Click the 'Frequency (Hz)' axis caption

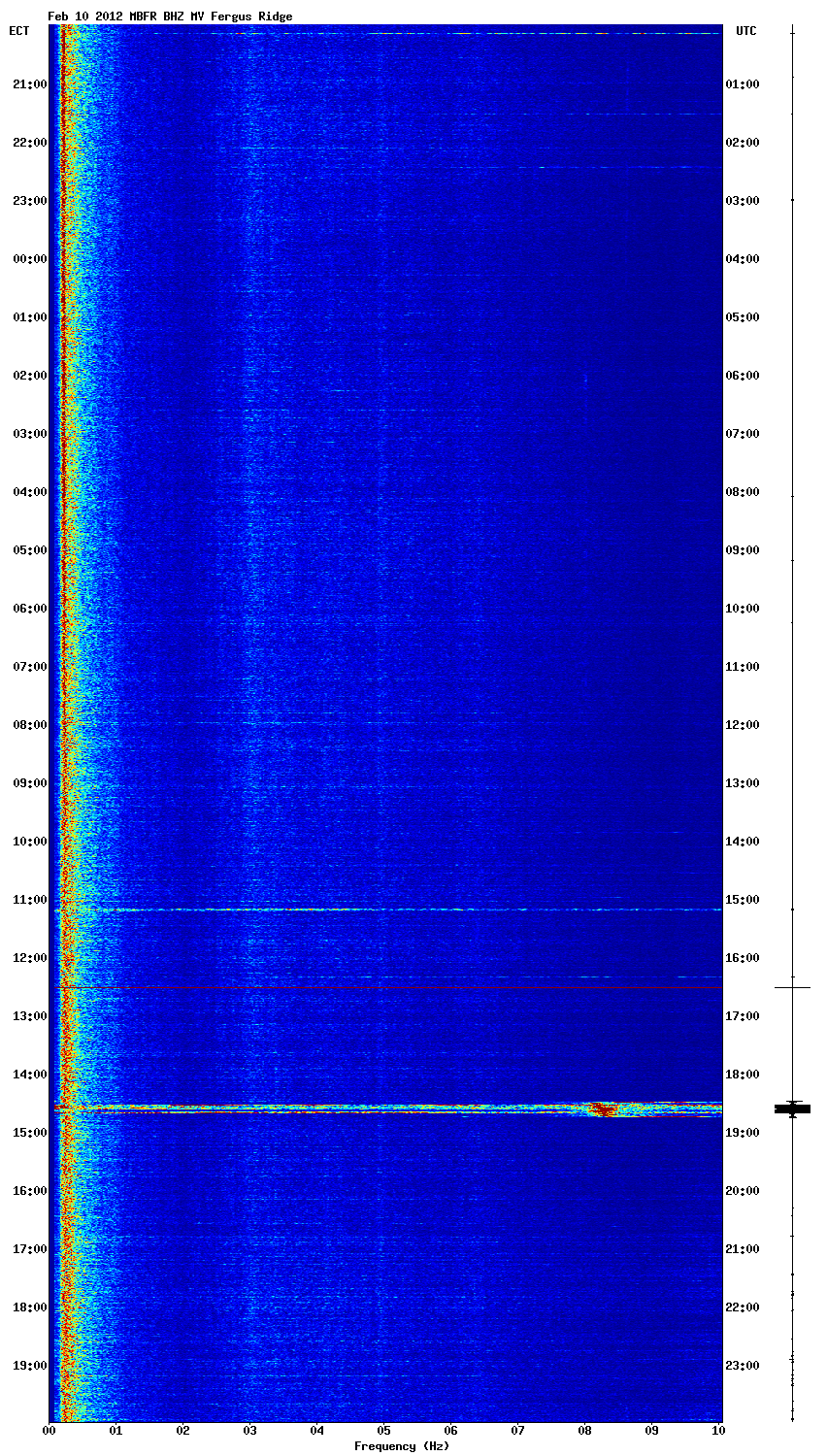402,1446
